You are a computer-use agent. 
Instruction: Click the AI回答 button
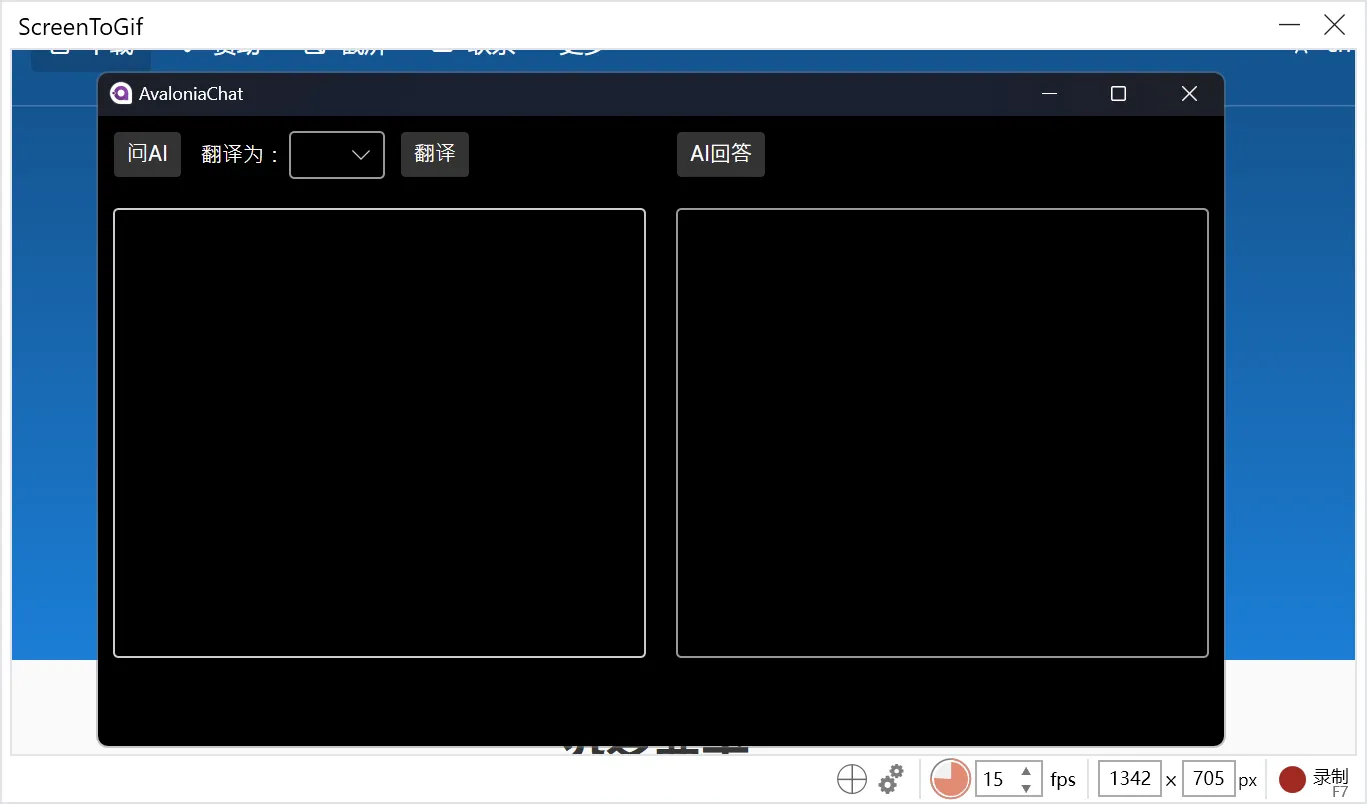720,154
